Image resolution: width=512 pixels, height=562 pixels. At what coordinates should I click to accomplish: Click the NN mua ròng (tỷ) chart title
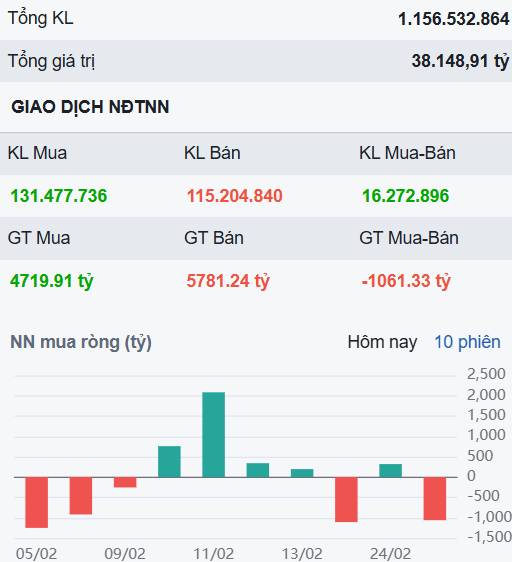[x=81, y=342]
